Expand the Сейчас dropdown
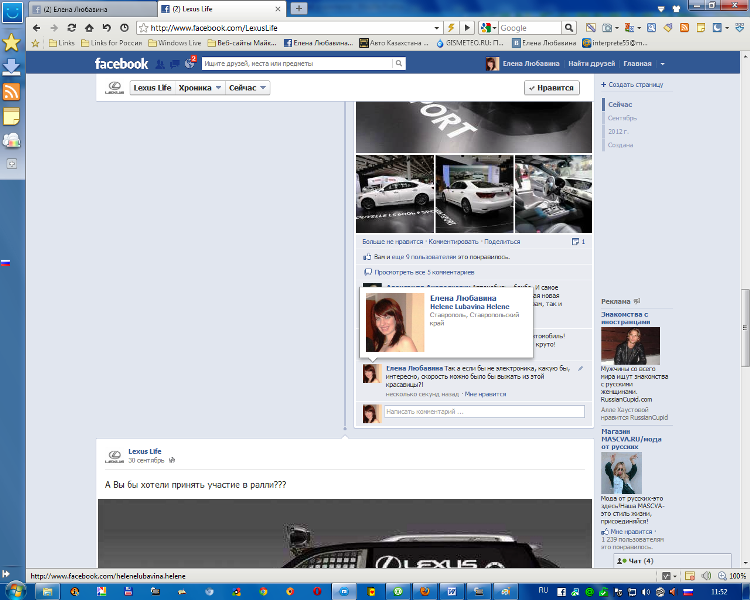Screen dimensions: 750x600 tap(248, 88)
